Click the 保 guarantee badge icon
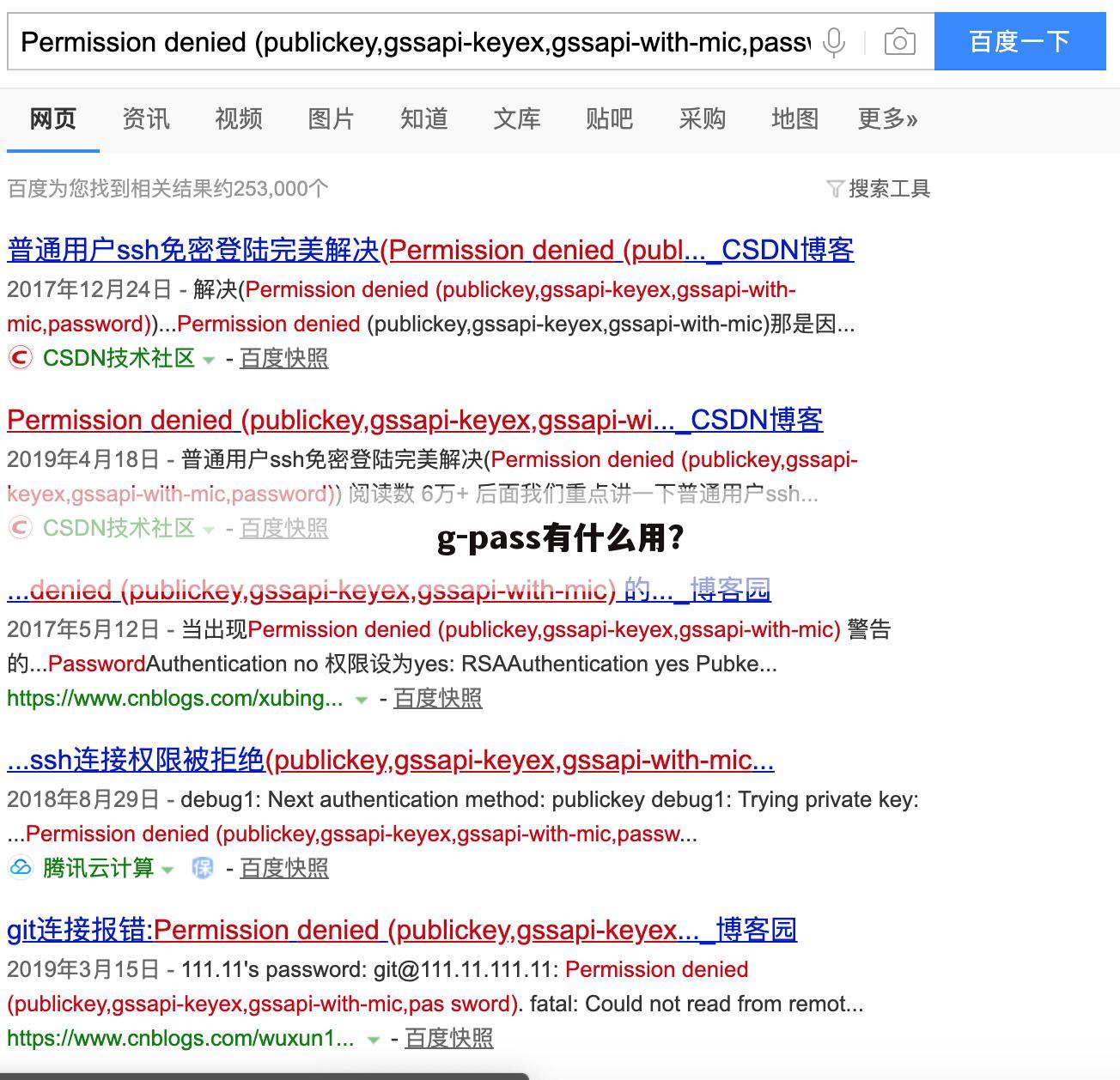 tap(203, 868)
